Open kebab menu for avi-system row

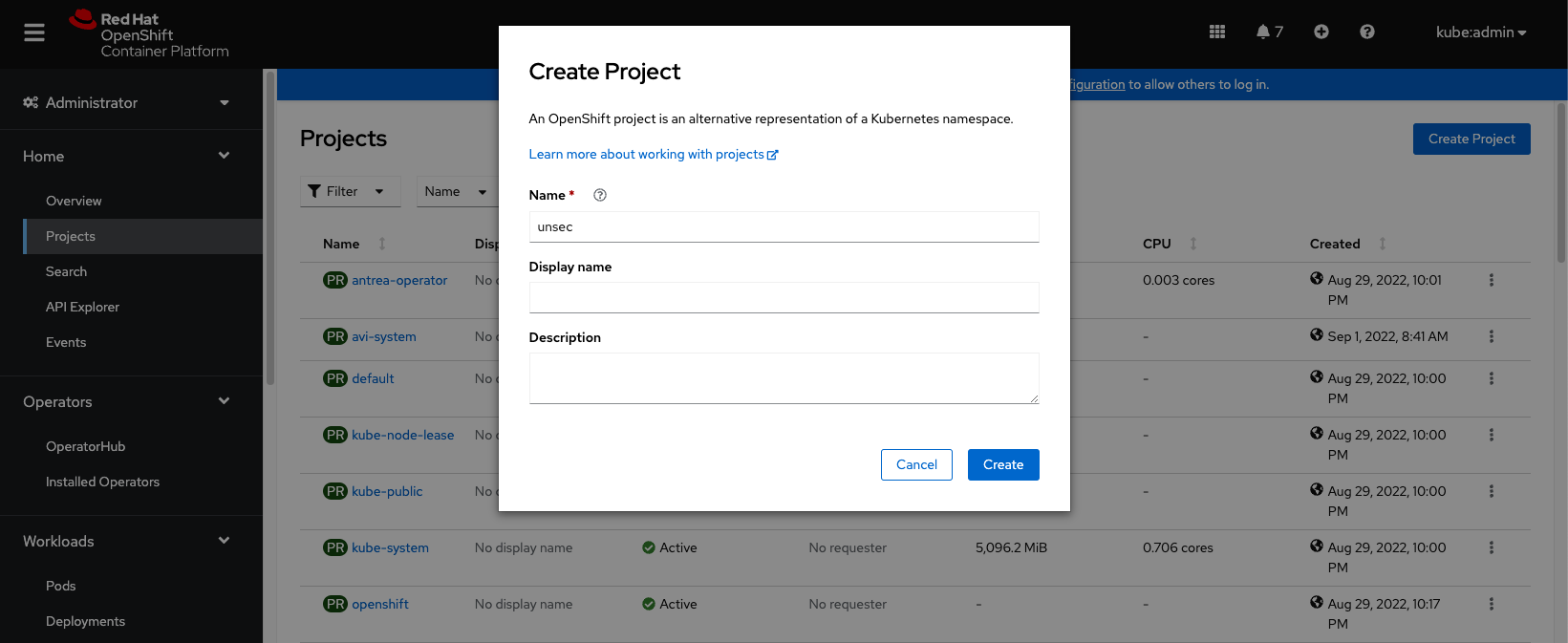tap(1491, 336)
